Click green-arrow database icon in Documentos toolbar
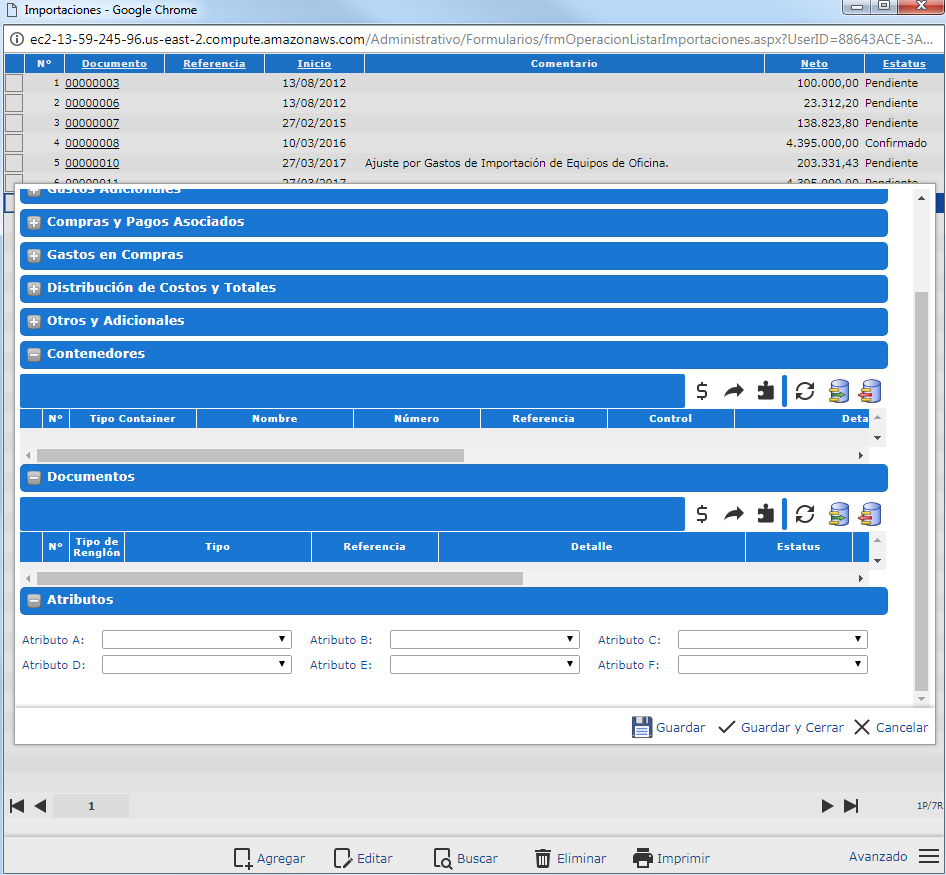This screenshot has height=875, width=946. coord(839,514)
